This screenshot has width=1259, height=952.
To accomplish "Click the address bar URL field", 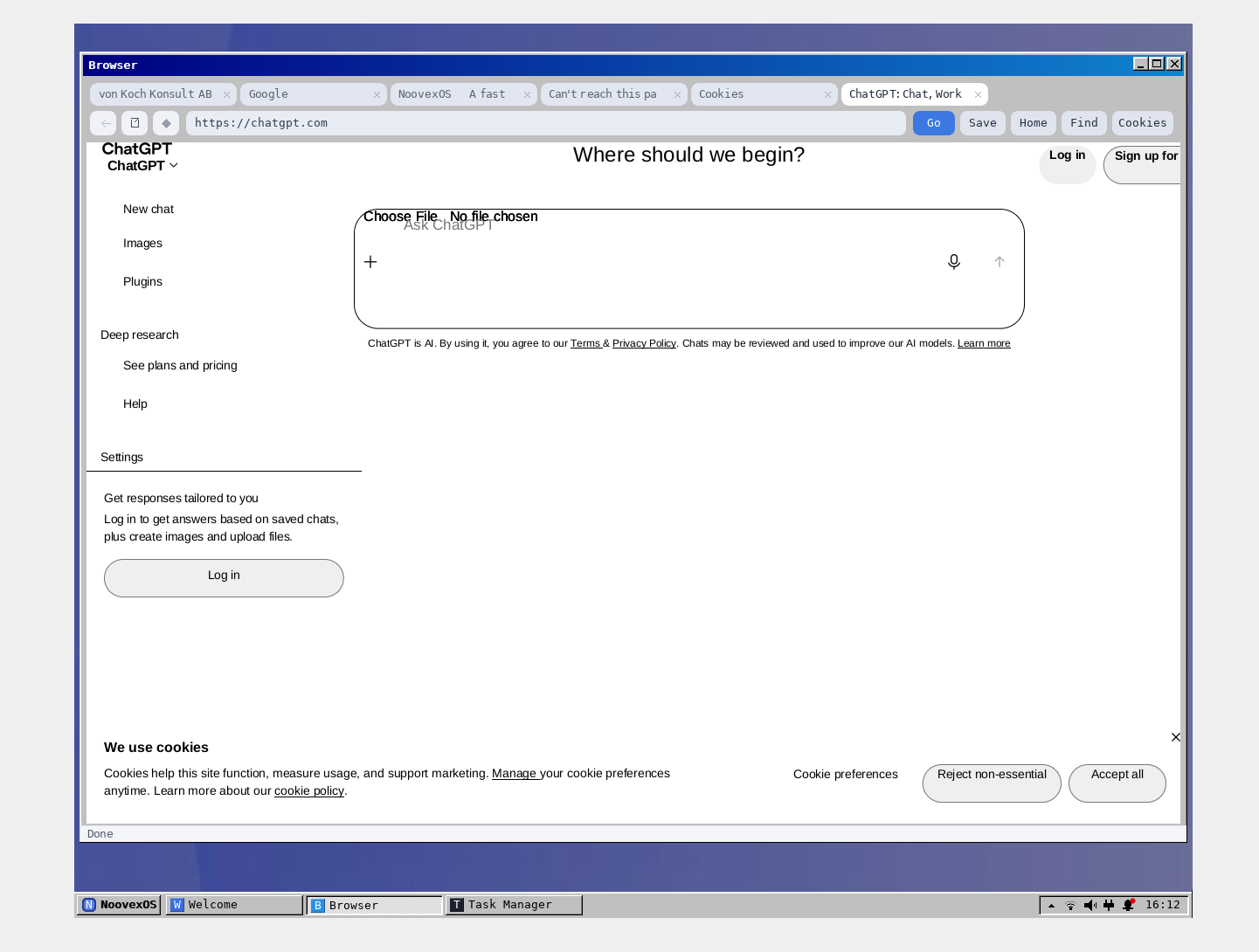I will click(x=546, y=123).
